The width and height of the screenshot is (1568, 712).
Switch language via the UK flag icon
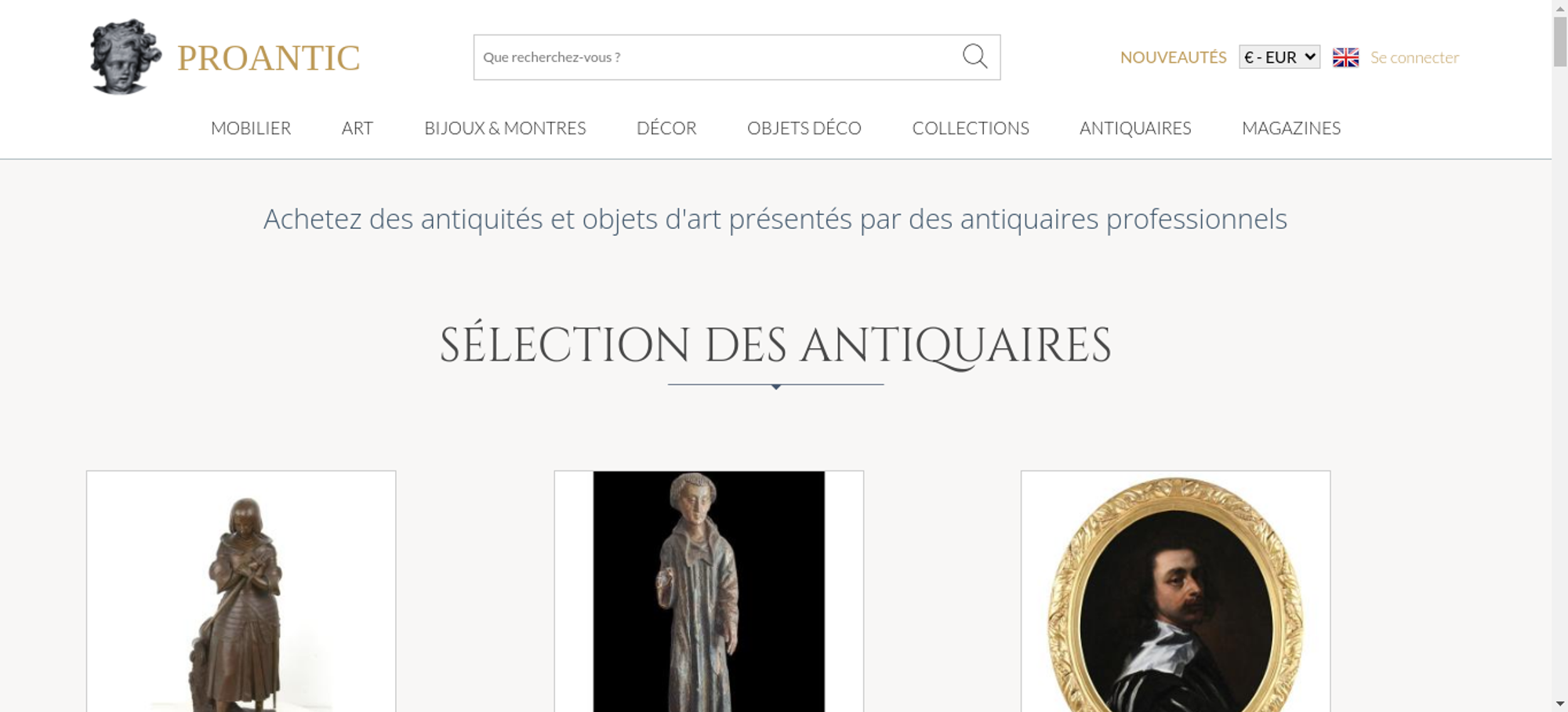(1345, 57)
